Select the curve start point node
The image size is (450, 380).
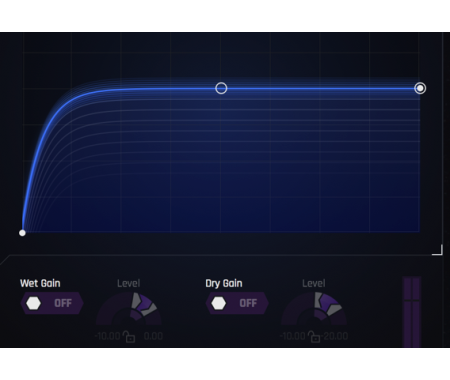[22, 233]
